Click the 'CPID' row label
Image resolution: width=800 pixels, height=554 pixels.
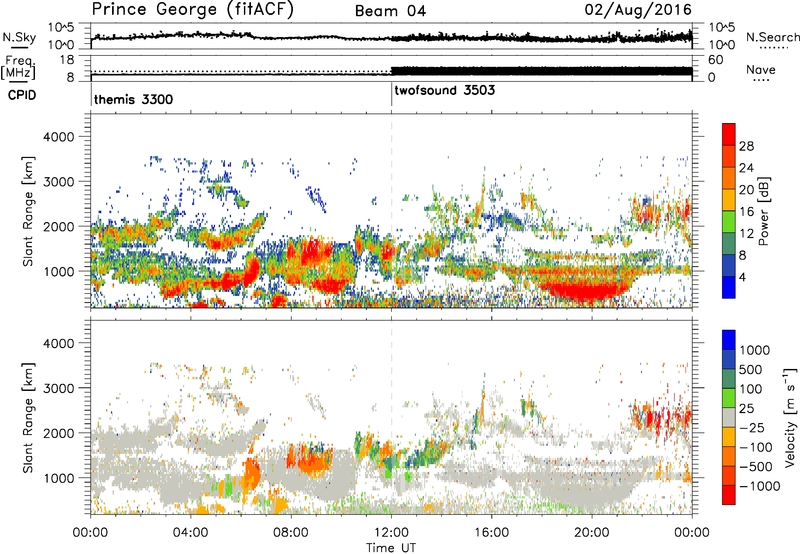coord(22,95)
